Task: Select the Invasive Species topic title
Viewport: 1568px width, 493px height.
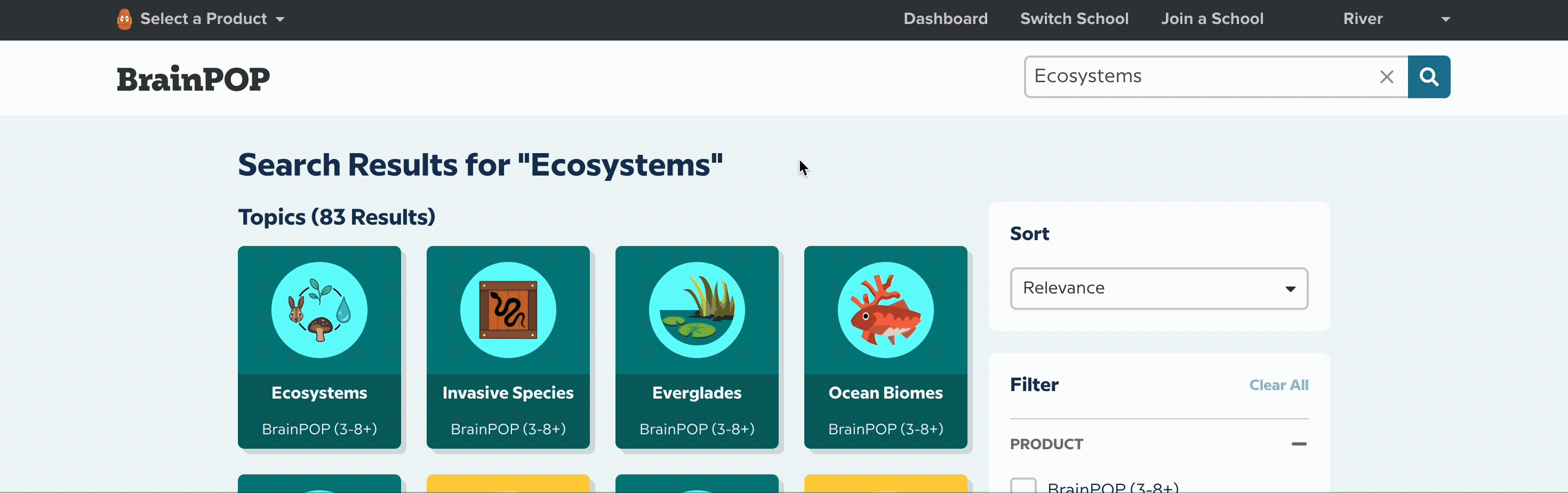Action: (x=508, y=393)
